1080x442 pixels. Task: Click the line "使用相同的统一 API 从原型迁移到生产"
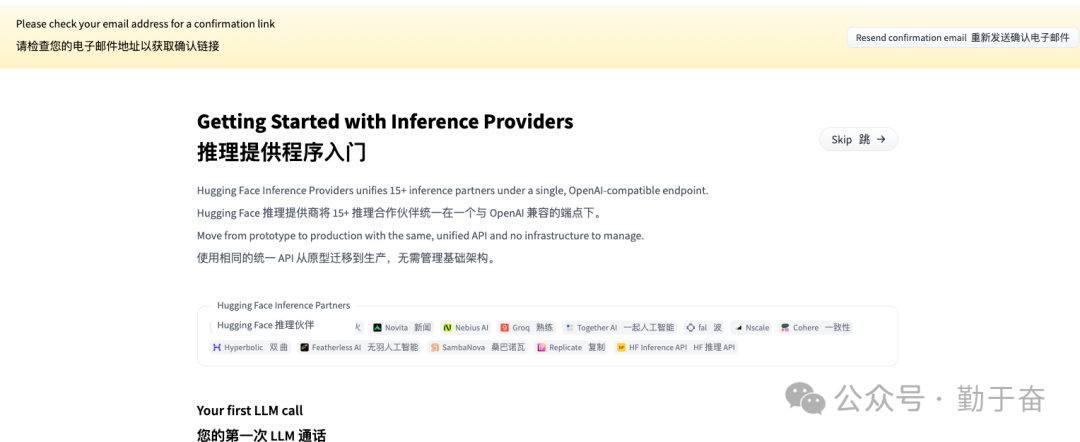click(x=346, y=259)
